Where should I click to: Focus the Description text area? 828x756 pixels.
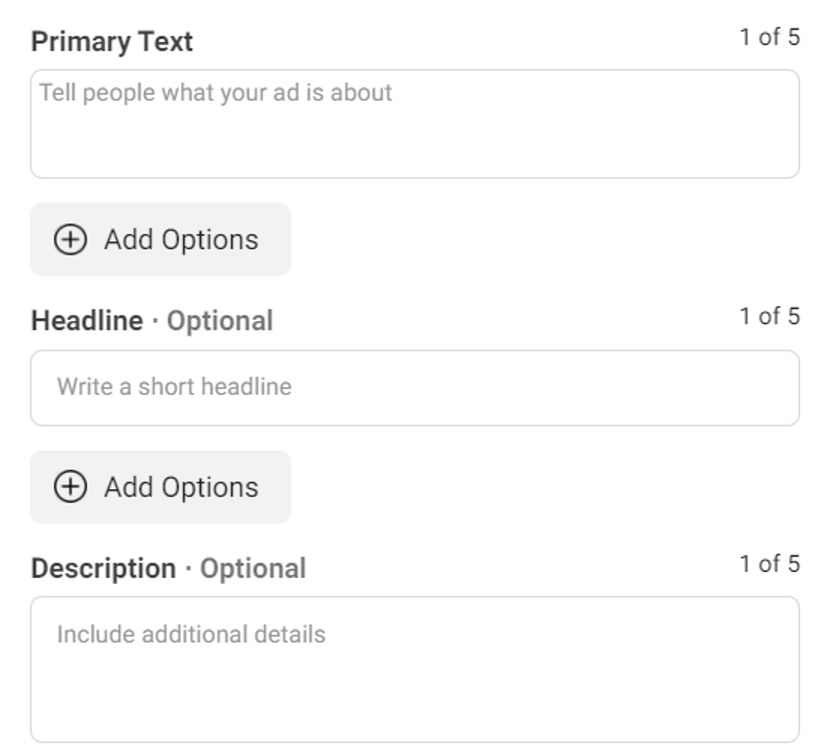(414, 669)
